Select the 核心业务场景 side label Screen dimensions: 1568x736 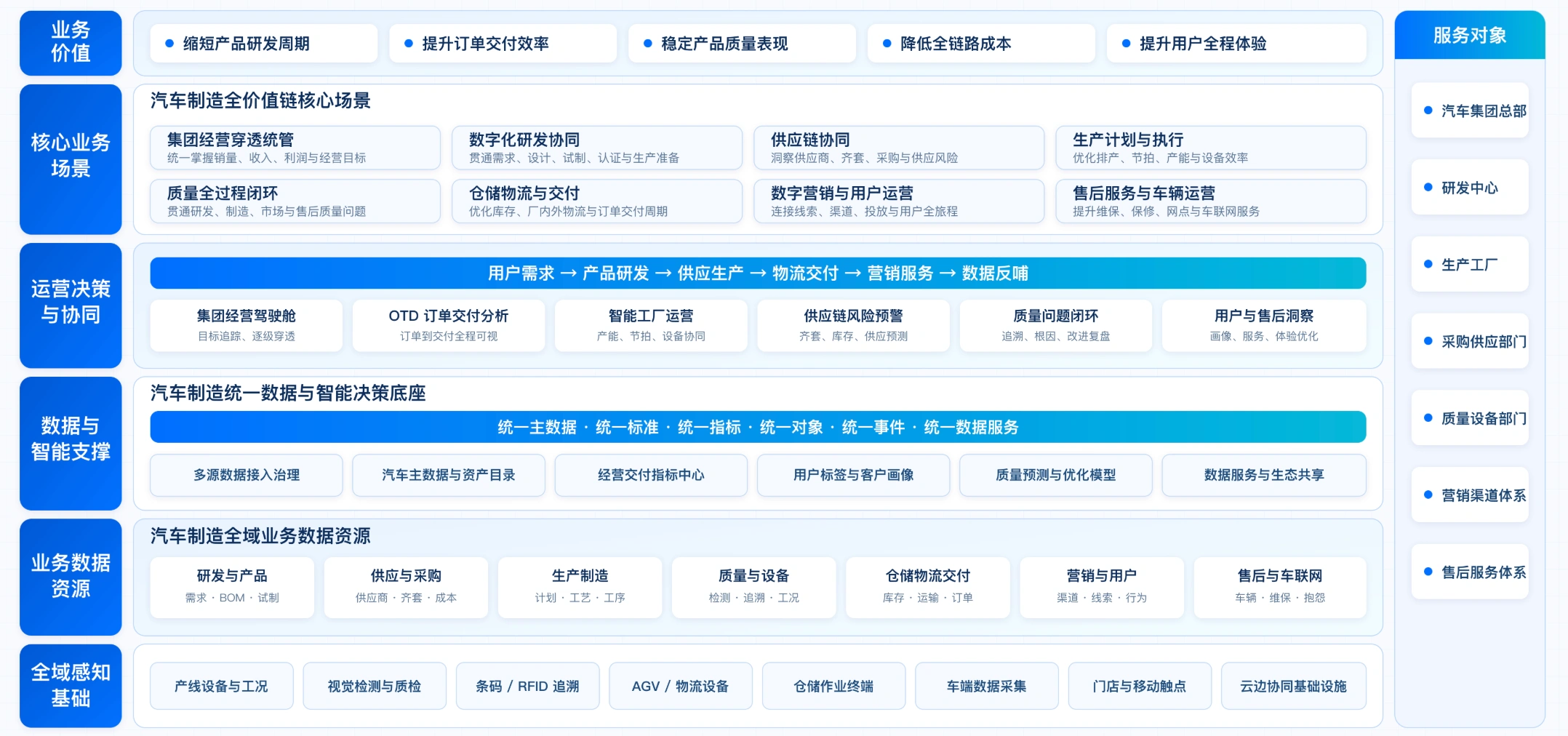[x=71, y=159]
